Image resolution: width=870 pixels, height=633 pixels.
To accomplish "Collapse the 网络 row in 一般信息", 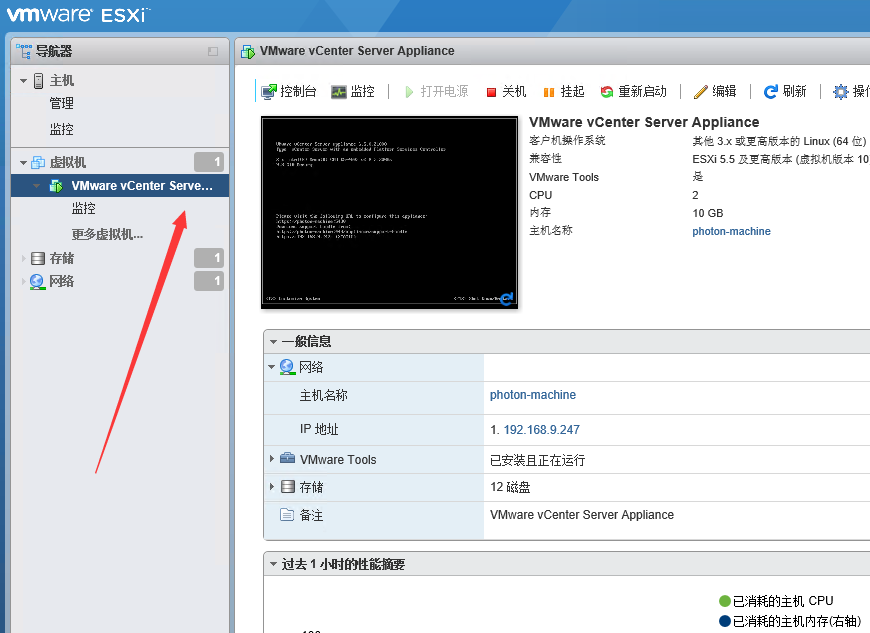I will tap(271, 367).
